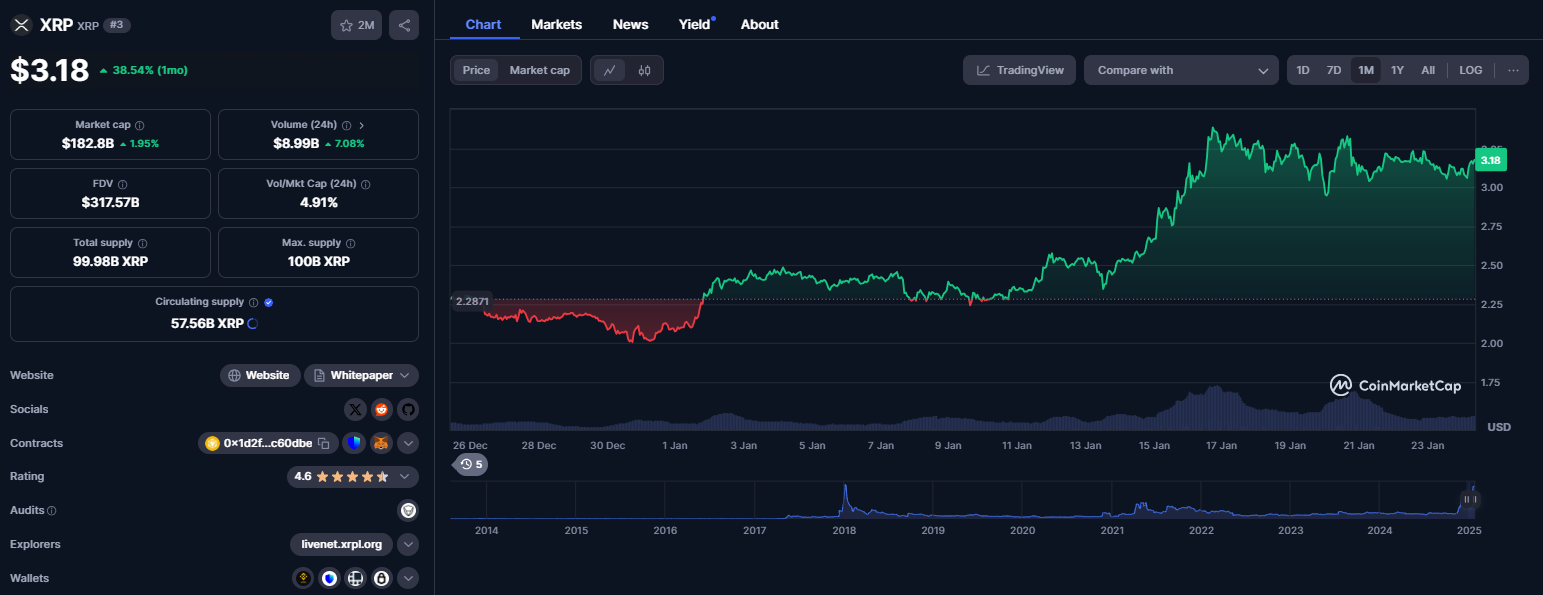Click the FDV info icon

point(122,185)
